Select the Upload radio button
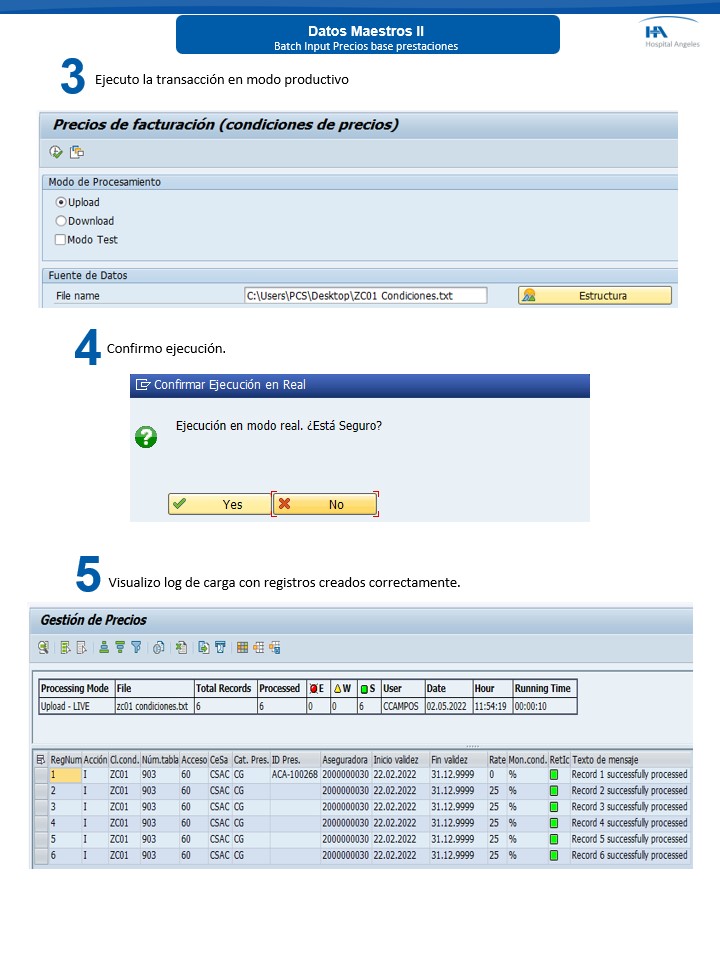This screenshot has height=960, width=720. click(61, 202)
